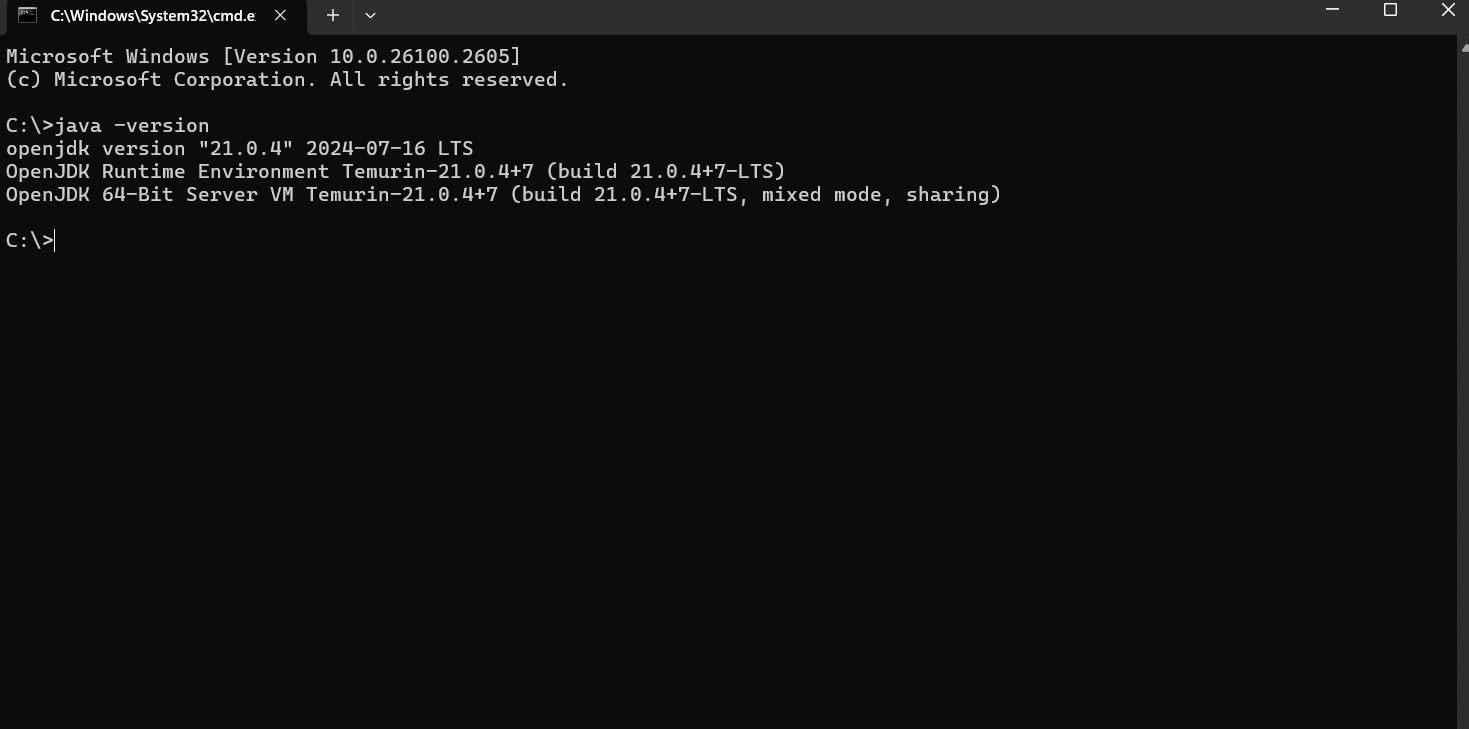Click the plus button to open another shell

coord(332,15)
